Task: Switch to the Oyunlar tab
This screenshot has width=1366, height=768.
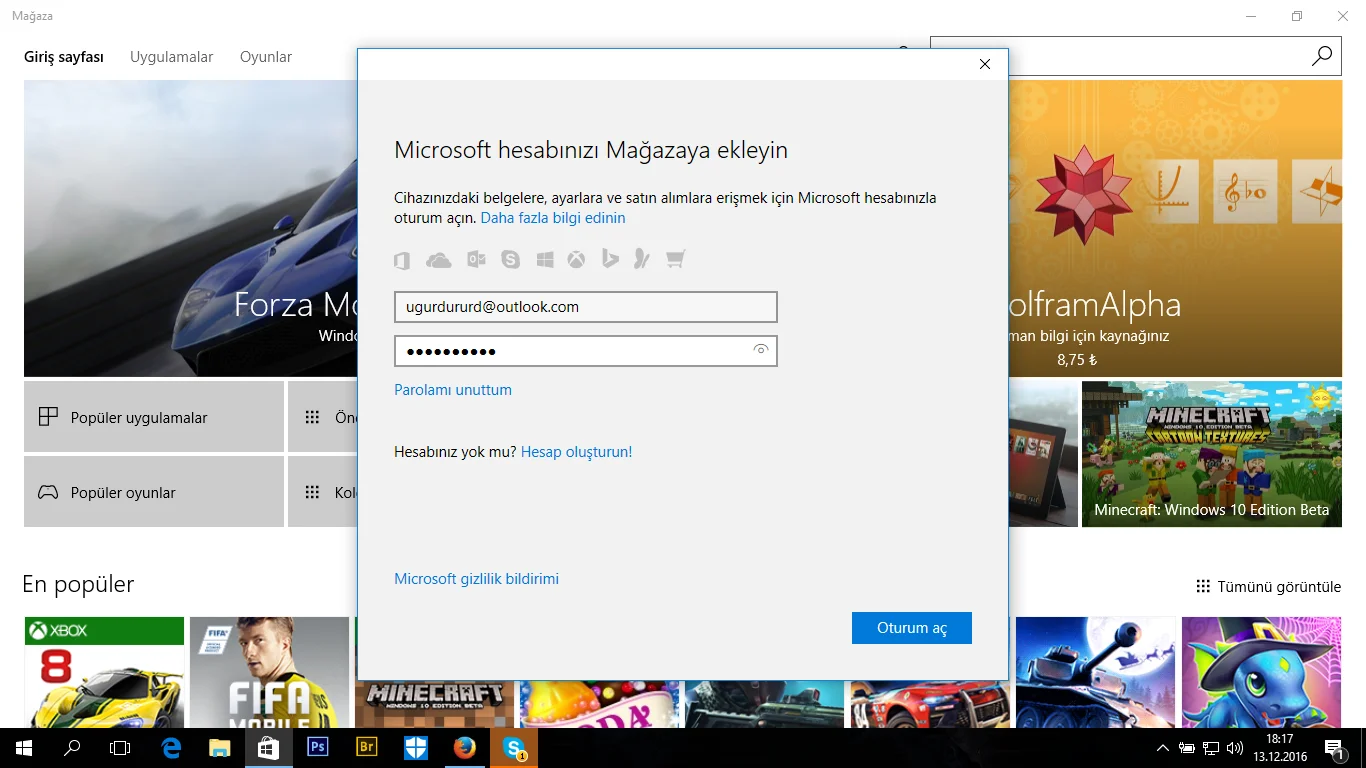Action: (265, 57)
